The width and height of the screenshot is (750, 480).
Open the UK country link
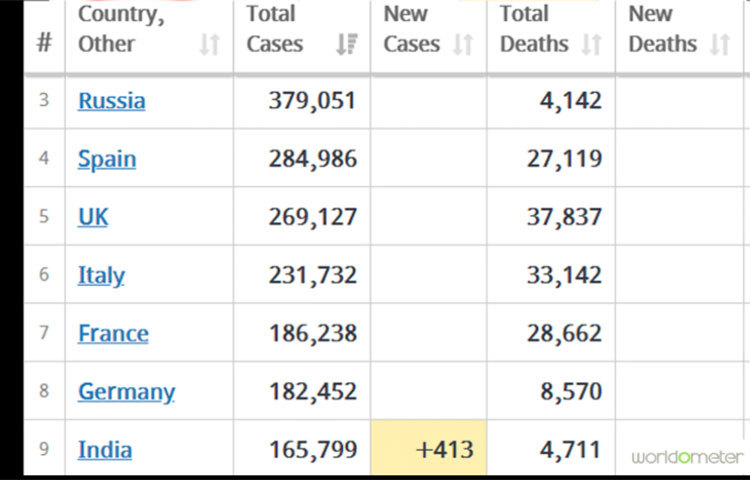[93, 217]
